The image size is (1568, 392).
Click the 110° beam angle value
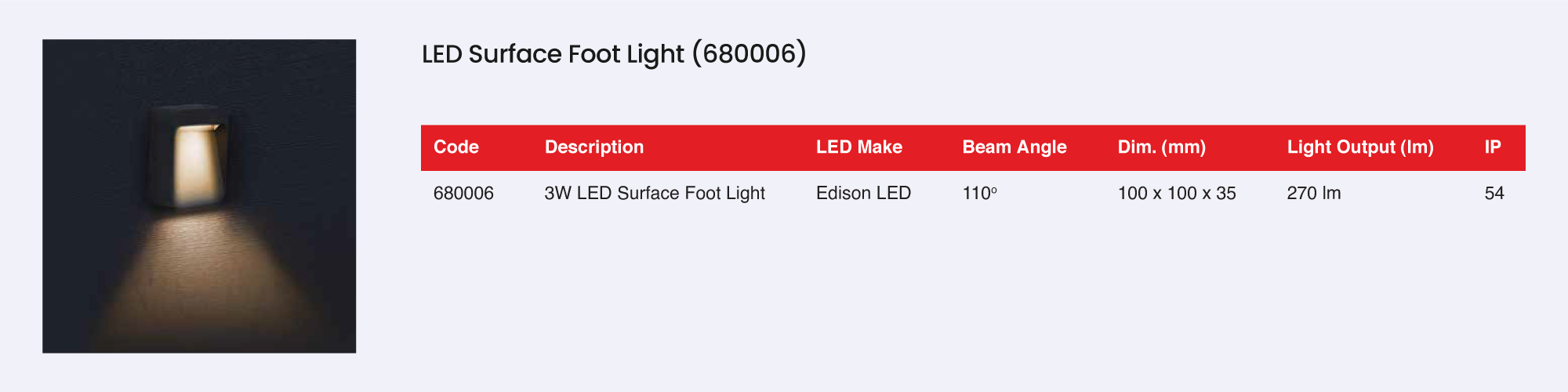(x=978, y=194)
